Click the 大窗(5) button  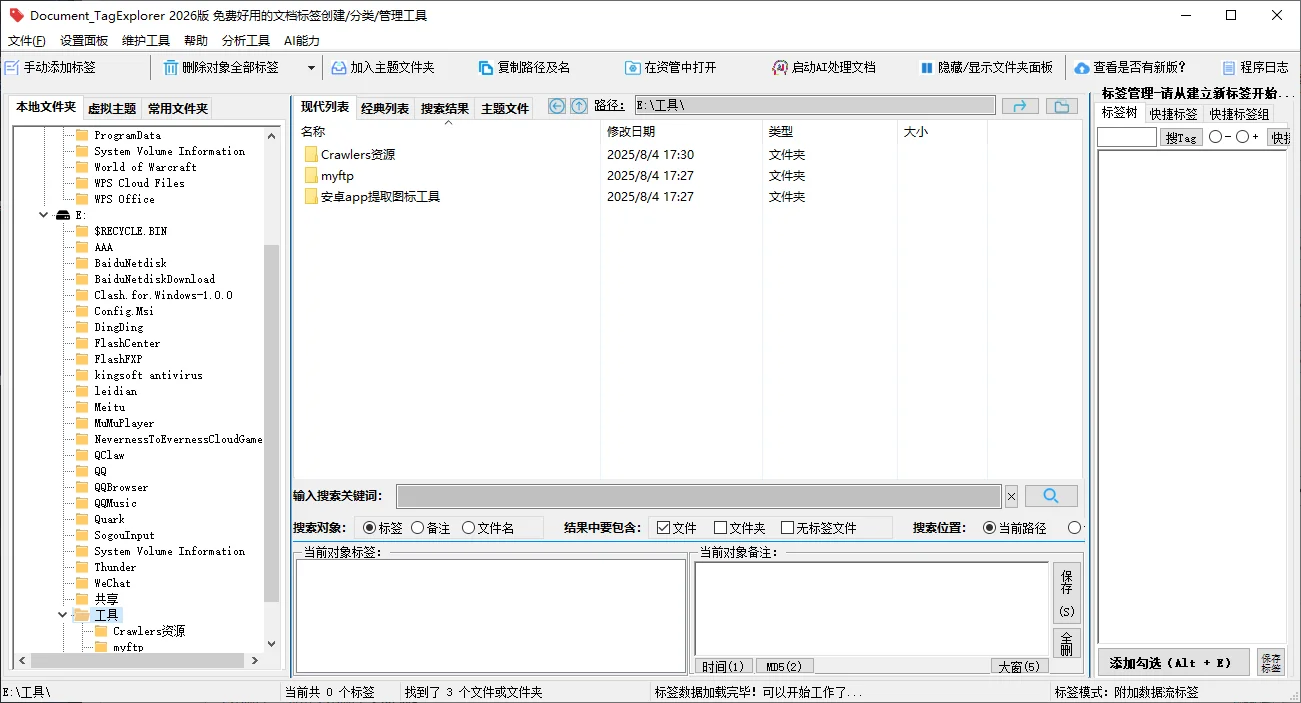tap(1020, 666)
